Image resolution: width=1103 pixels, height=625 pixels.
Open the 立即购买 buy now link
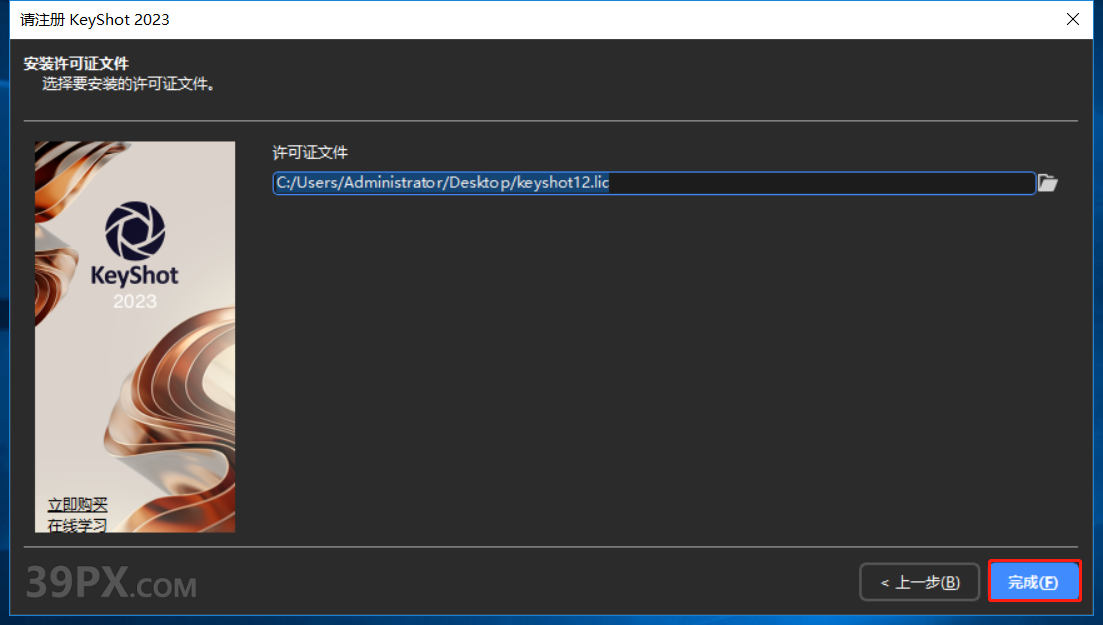tap(77, 505)
